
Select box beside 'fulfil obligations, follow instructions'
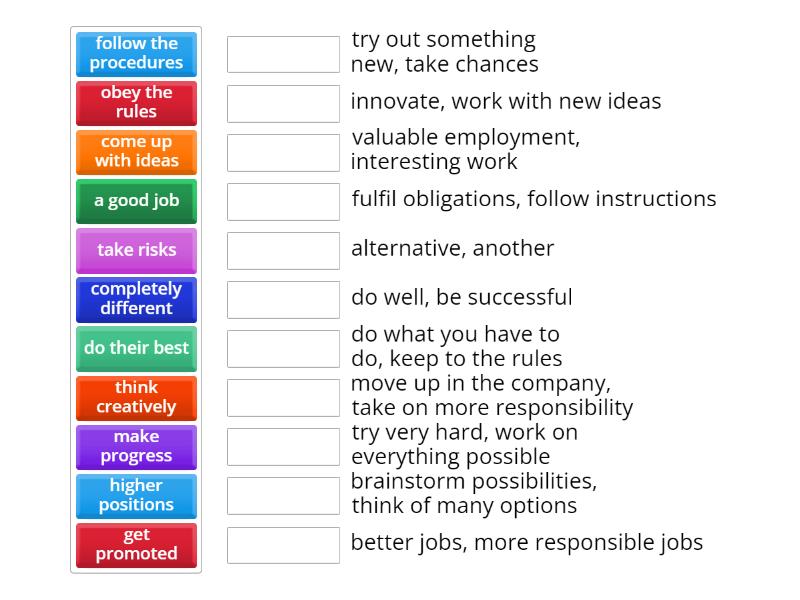pyautogui.click(x=283, y=201)
